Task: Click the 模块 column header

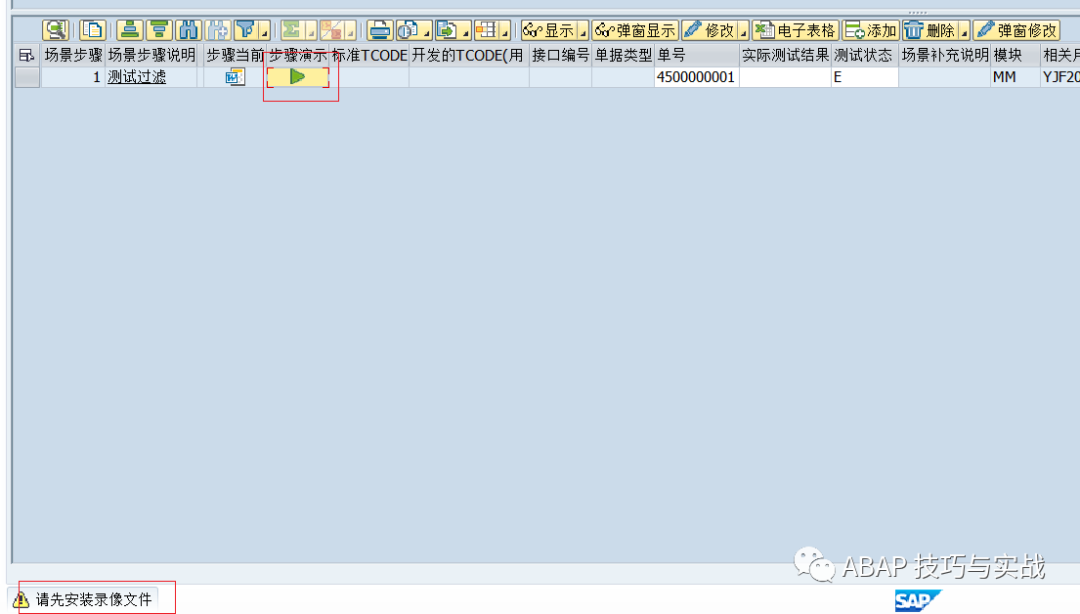Action: 1016,55
